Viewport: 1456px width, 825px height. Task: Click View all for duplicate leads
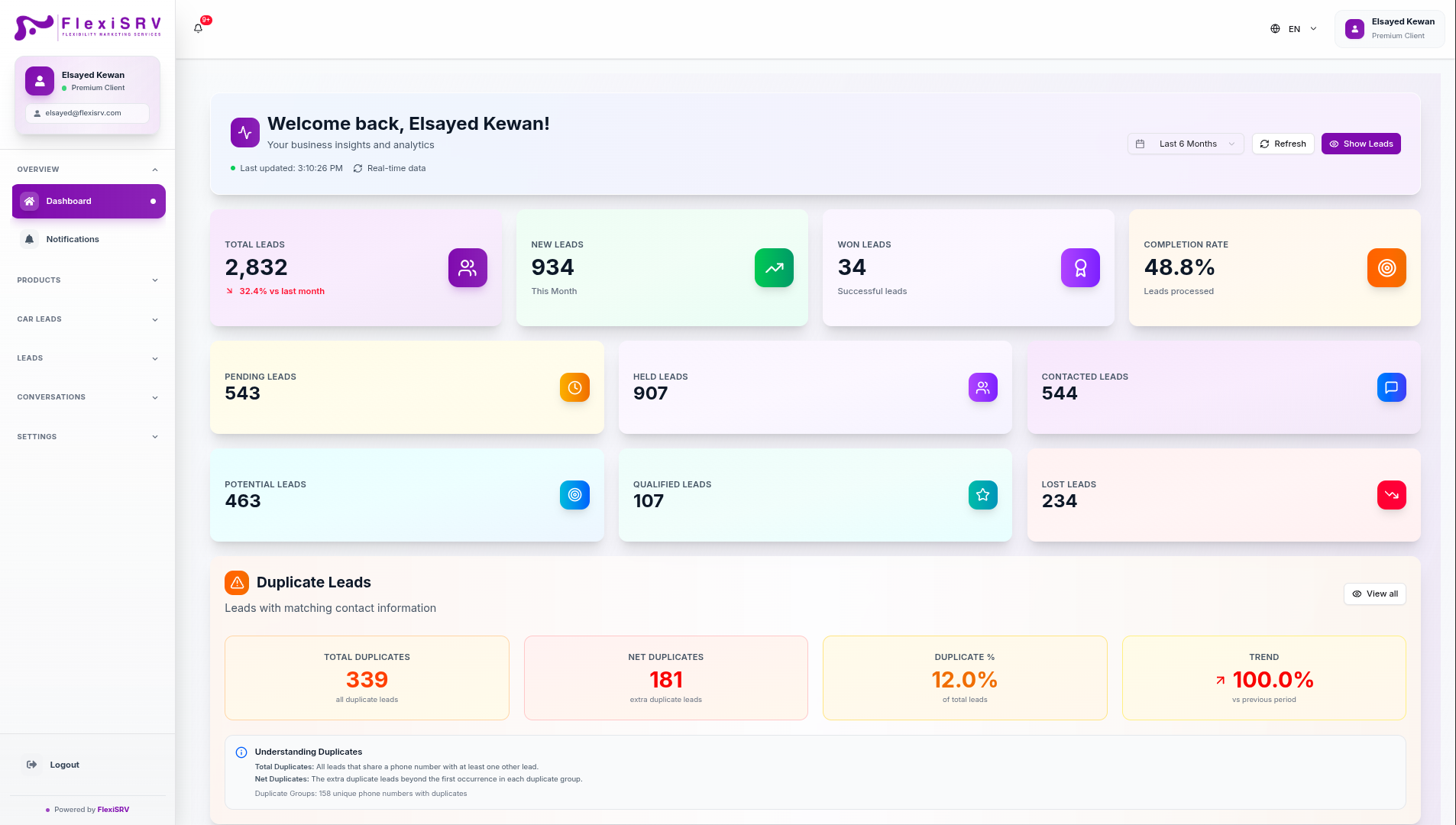coord(1374,594)
